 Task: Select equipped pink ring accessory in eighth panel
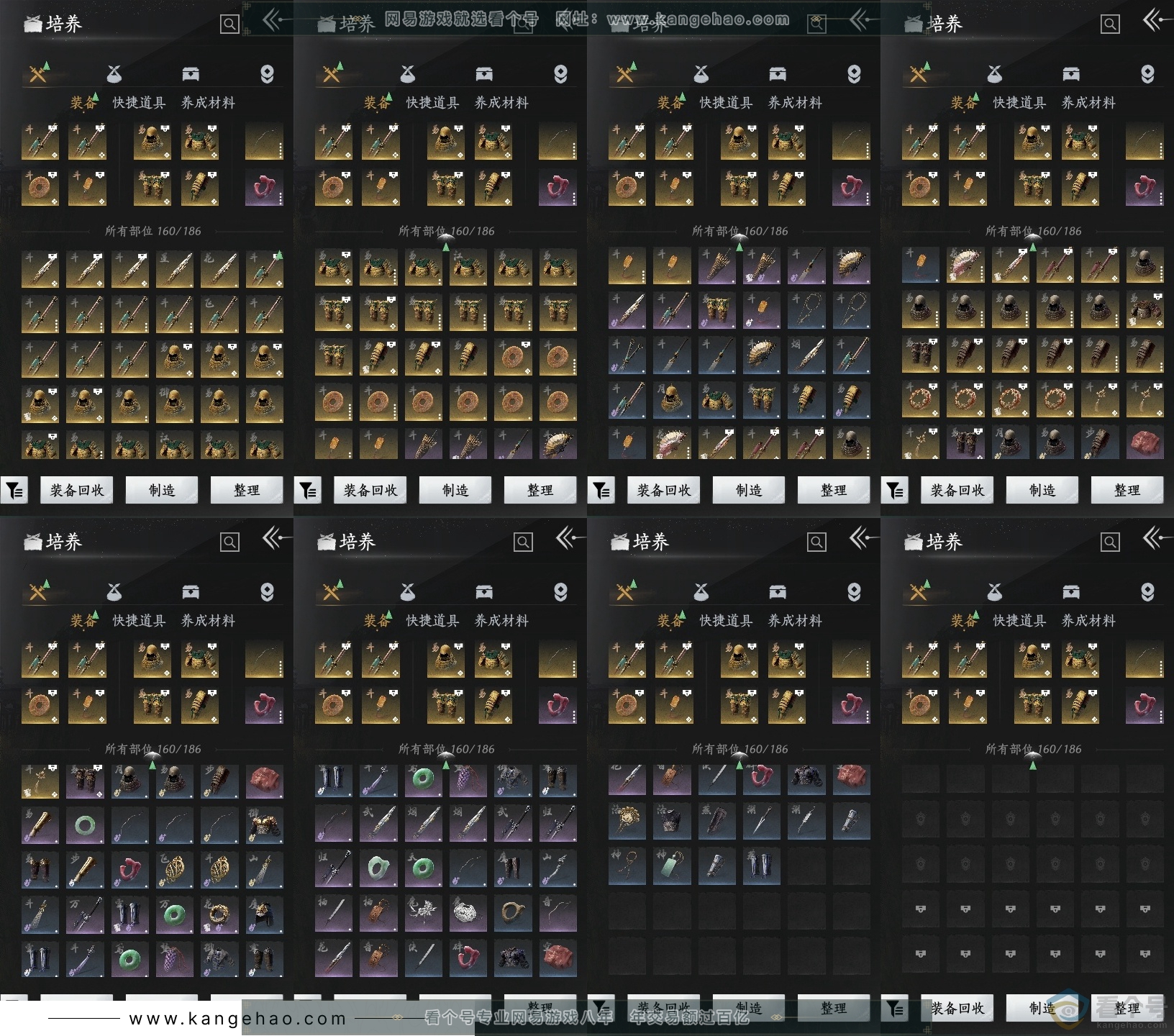(x=1145, y=705)
